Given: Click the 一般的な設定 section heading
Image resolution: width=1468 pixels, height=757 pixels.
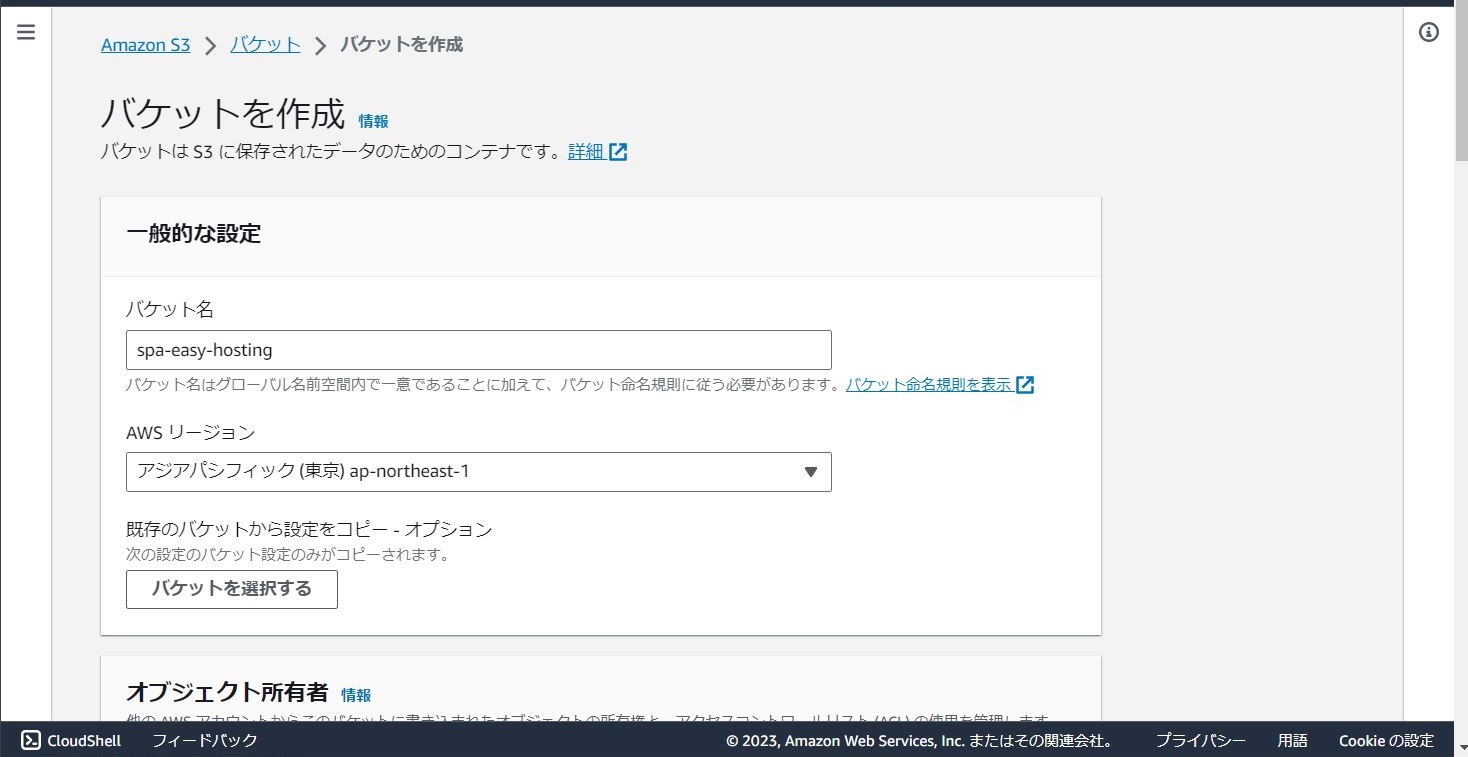Looking at the screenshot, I should [x=193, y=234].
